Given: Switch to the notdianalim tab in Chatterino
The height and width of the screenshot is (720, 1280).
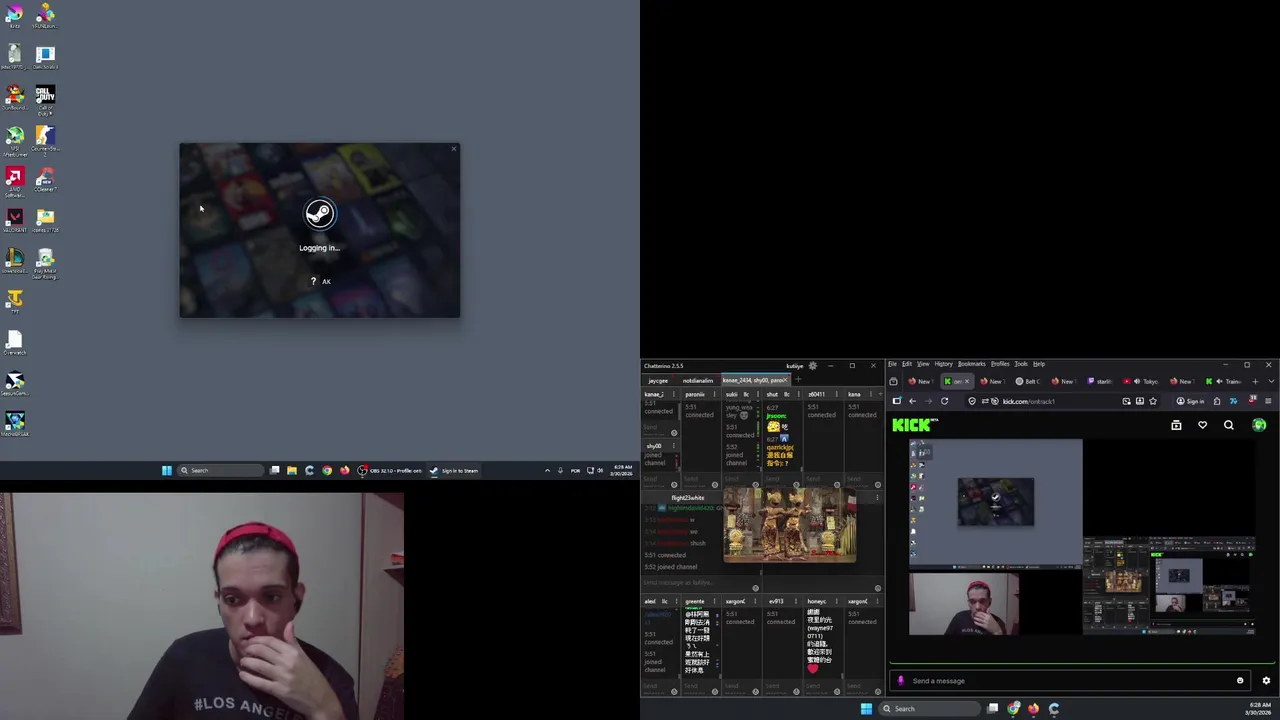Looking at the screenshot, I should coord(698,381).
